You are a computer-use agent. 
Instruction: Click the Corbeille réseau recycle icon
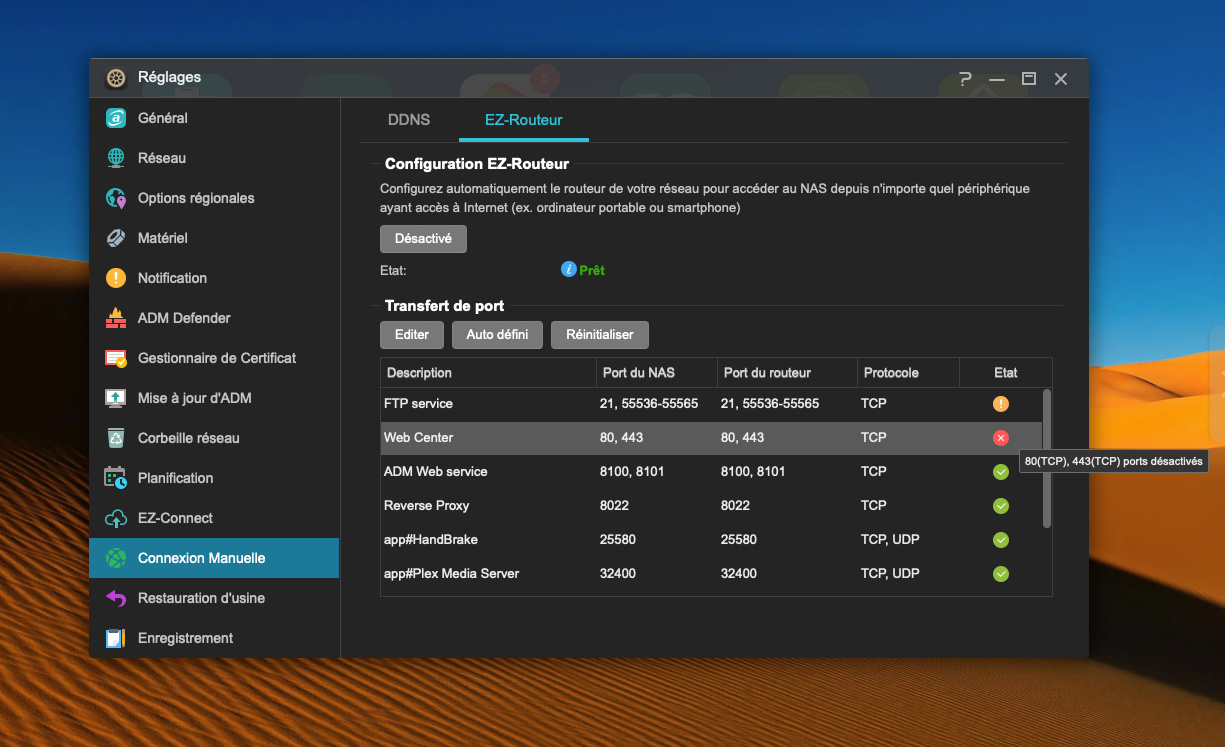click(x=116, y=438)
